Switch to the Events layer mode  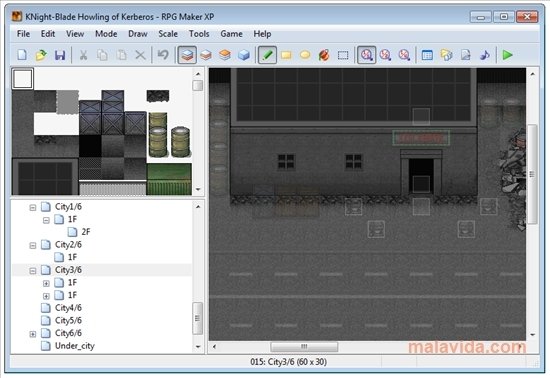[244, 55]
